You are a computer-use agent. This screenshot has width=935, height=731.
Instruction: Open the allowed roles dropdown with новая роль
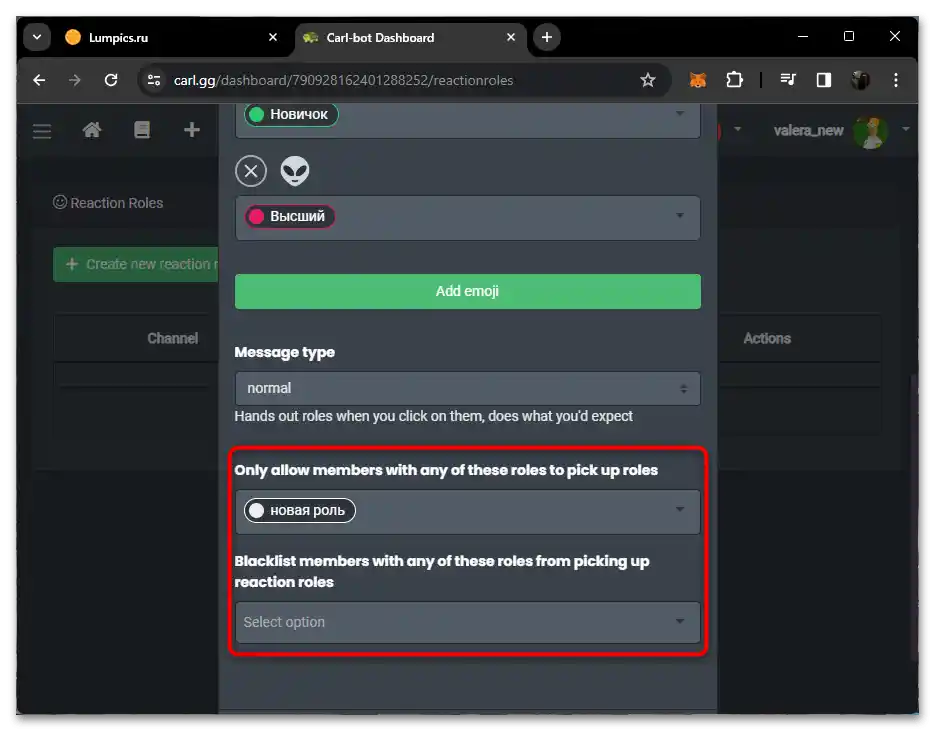coord(468,512)
